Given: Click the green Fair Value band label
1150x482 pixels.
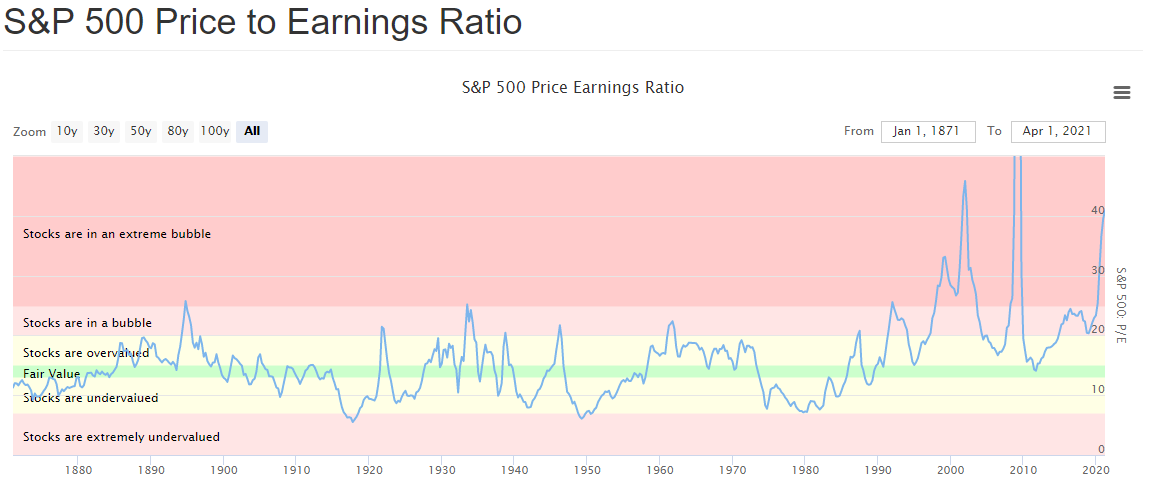Looking at the screenshot, I should pyautogui.click(x=51, y=374).
